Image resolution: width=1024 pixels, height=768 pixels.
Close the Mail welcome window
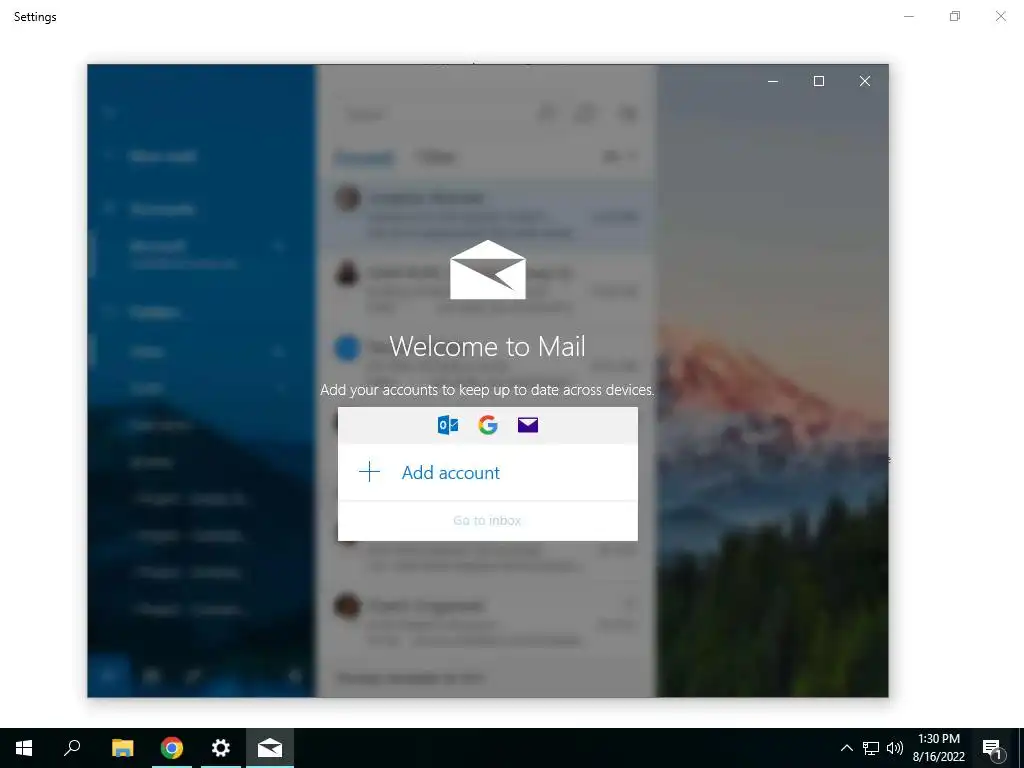[865, 81]
